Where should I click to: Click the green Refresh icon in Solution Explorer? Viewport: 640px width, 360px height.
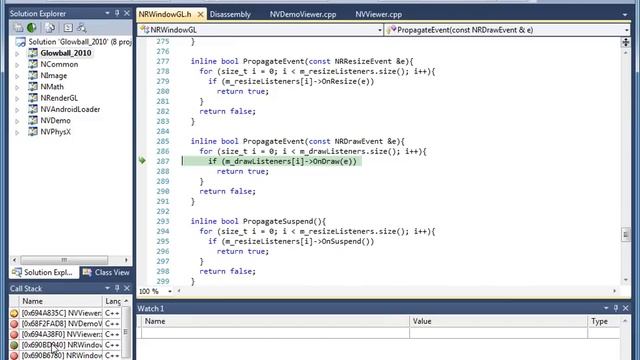pyautogui.click(x=32, y=28)
